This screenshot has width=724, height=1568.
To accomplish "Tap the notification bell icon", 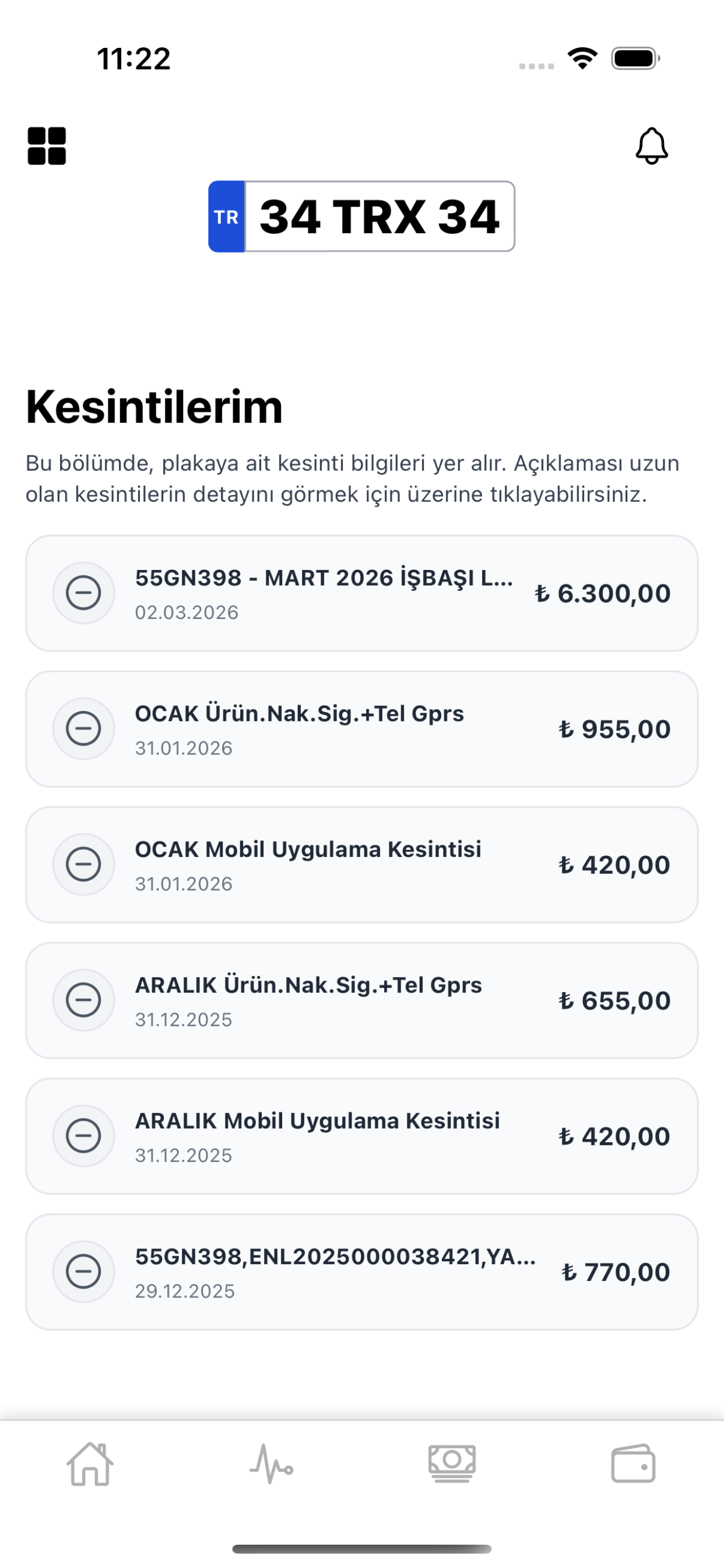I will 652,146.
